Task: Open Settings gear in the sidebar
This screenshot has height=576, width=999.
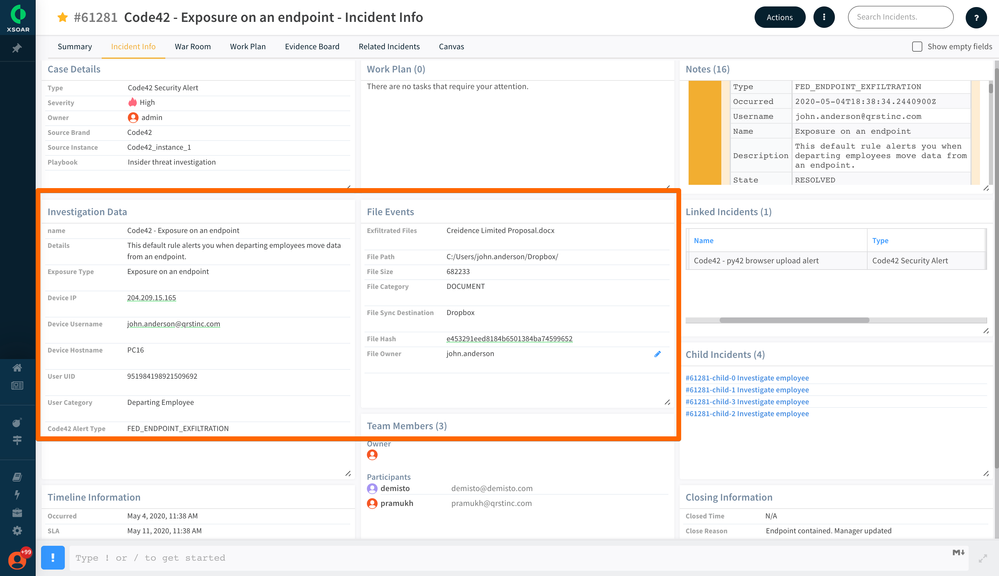Action: 17,531
